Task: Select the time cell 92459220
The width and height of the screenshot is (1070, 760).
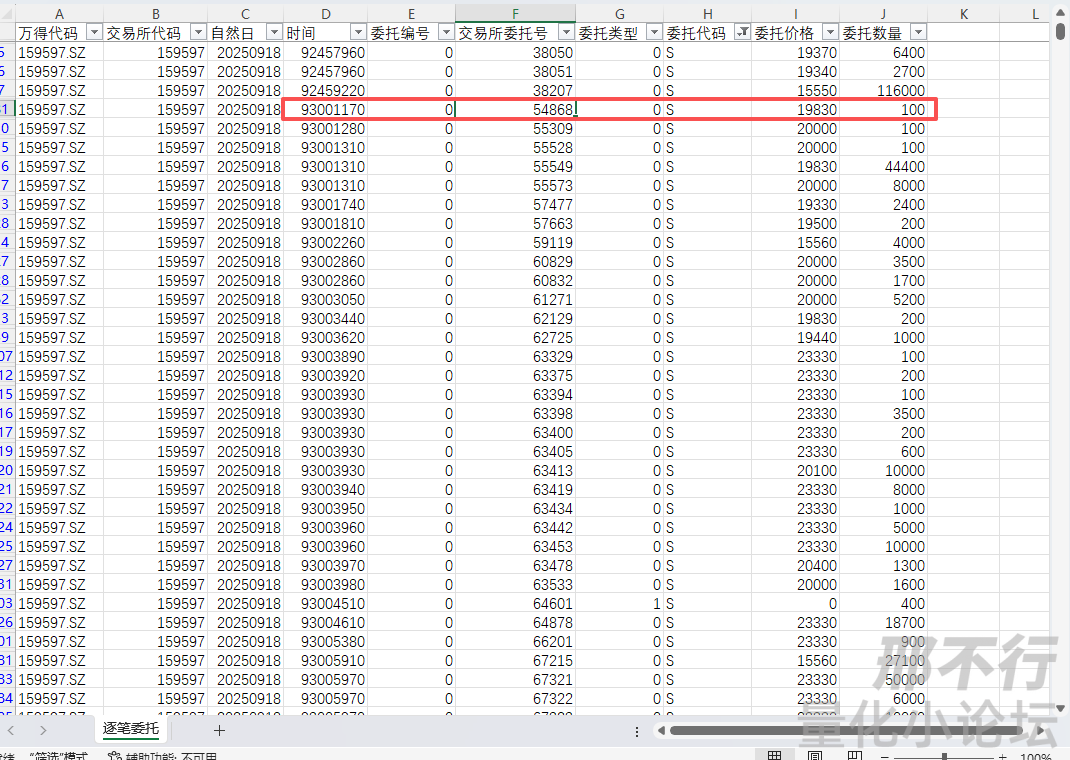Action: pyautogui.click(x=326, y=91)
